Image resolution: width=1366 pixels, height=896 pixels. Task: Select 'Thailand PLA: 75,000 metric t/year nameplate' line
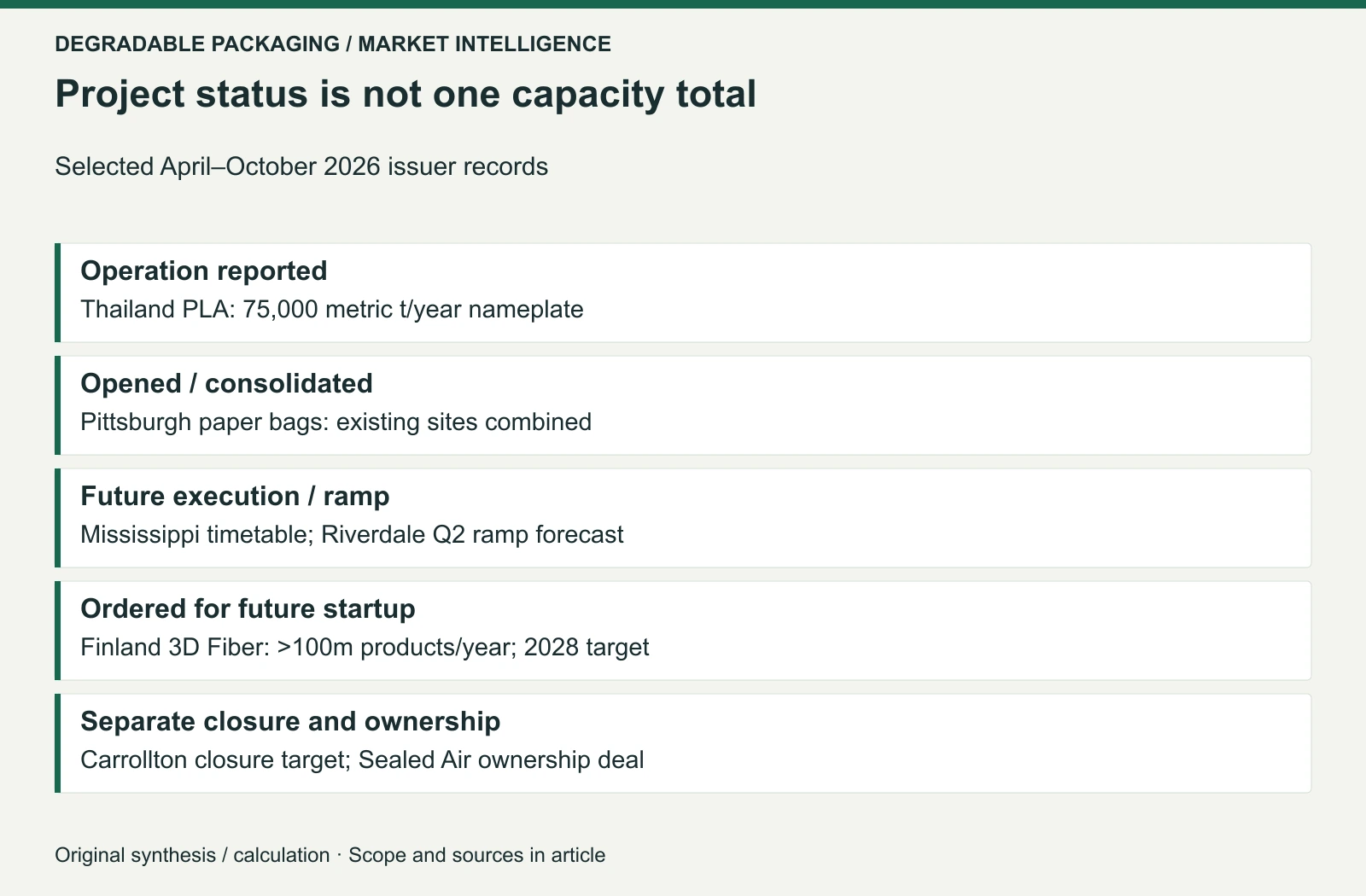click(332, 309)
